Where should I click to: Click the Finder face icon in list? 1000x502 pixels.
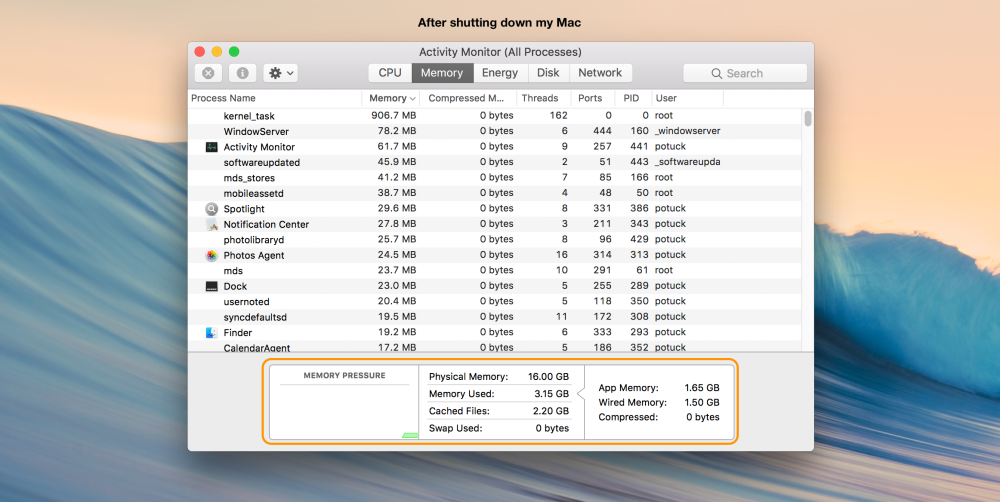[x=212, y=332]
